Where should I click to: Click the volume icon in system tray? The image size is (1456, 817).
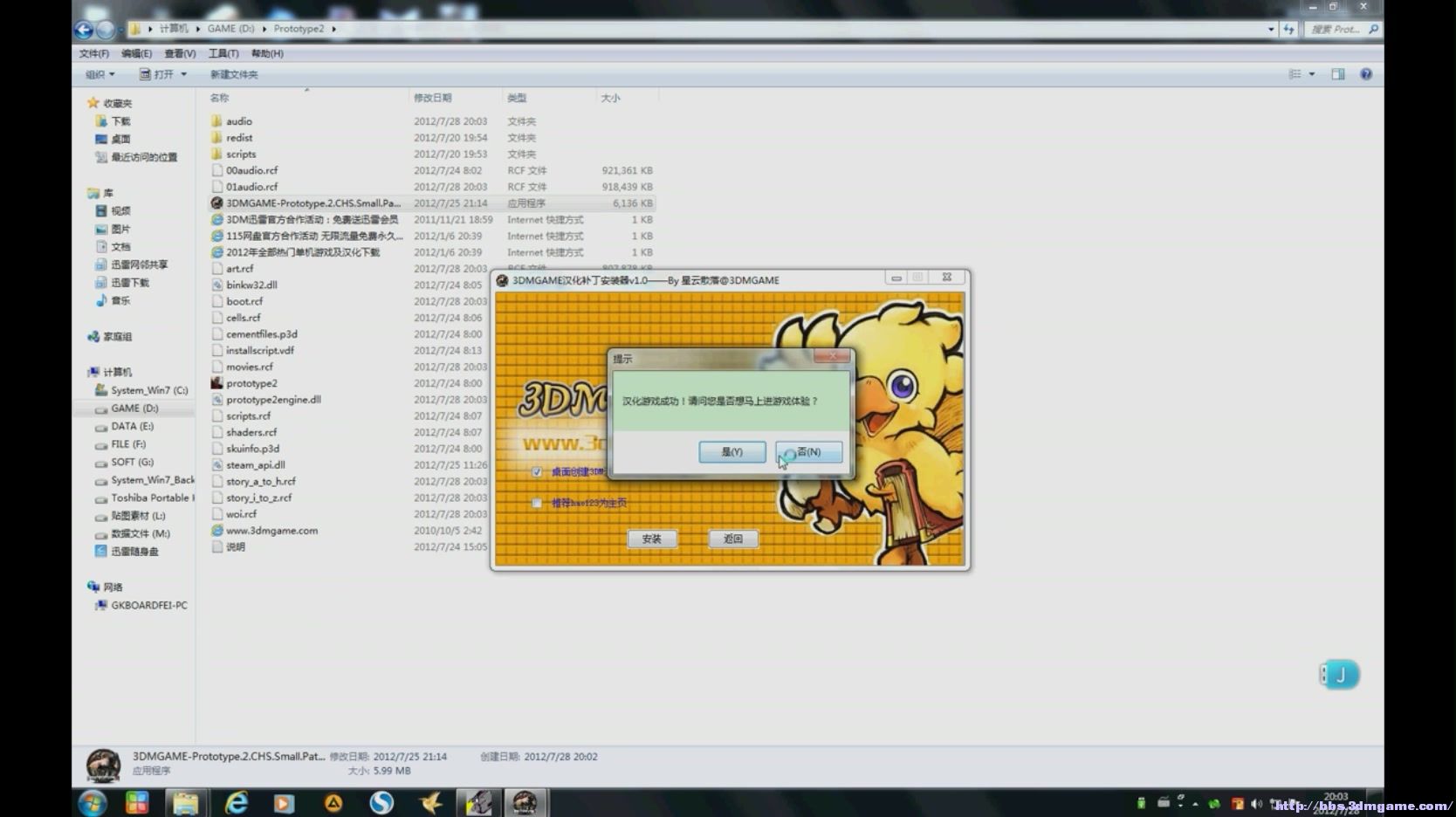1256,804
